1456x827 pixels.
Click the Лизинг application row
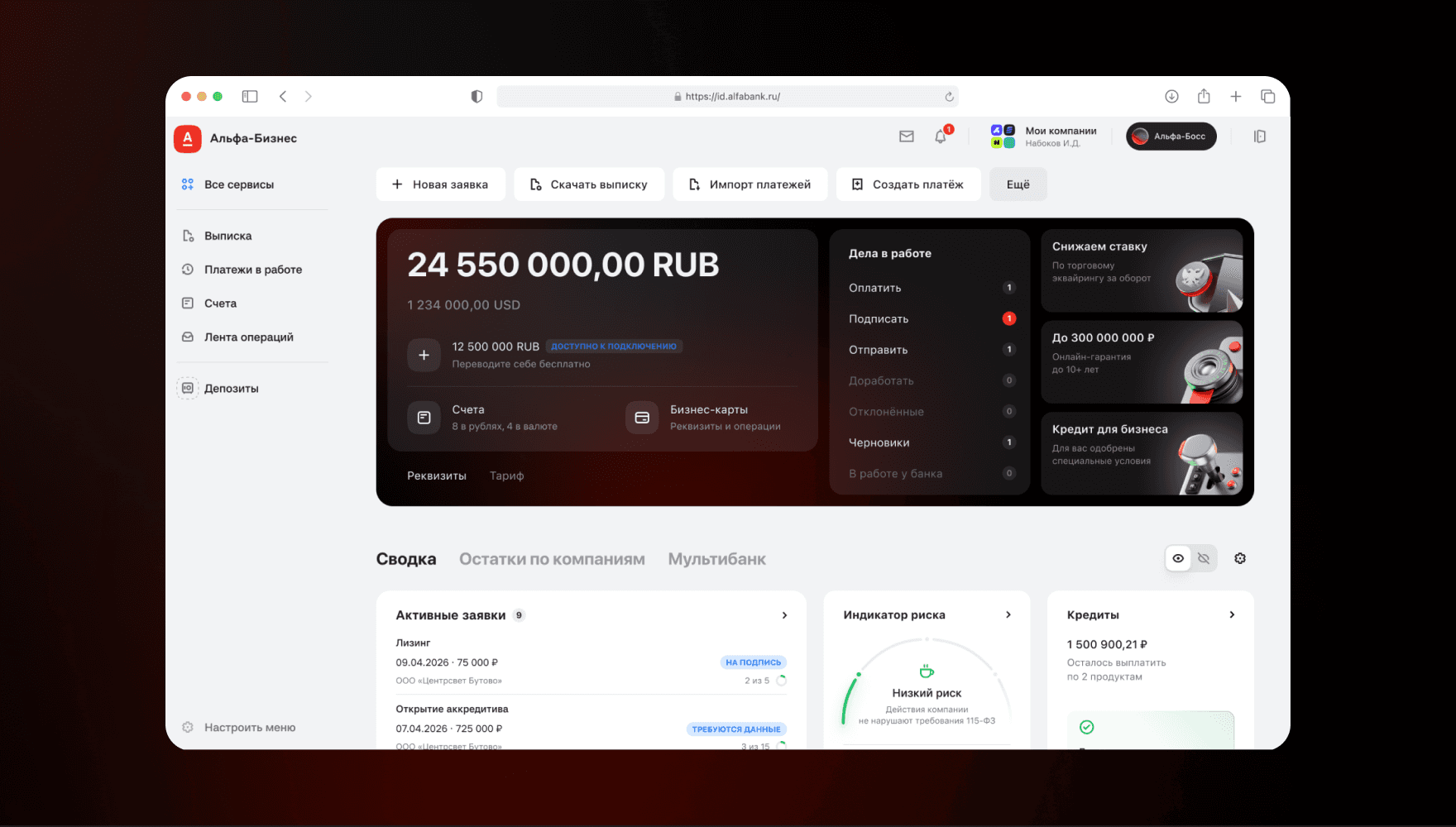click(x=591, y=662)
